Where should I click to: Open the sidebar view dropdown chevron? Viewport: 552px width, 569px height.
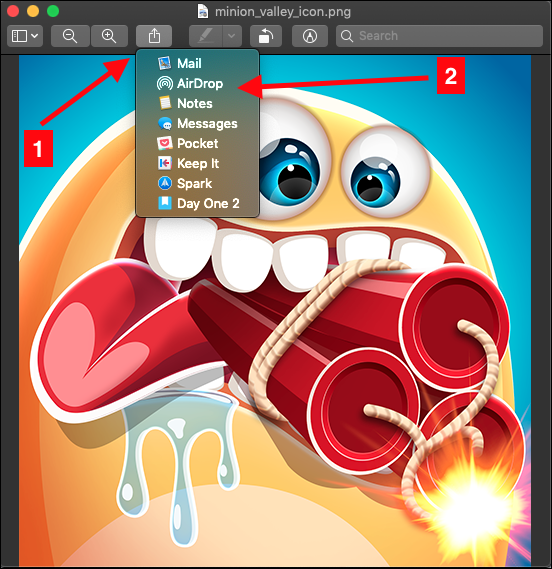click(35, 36)
